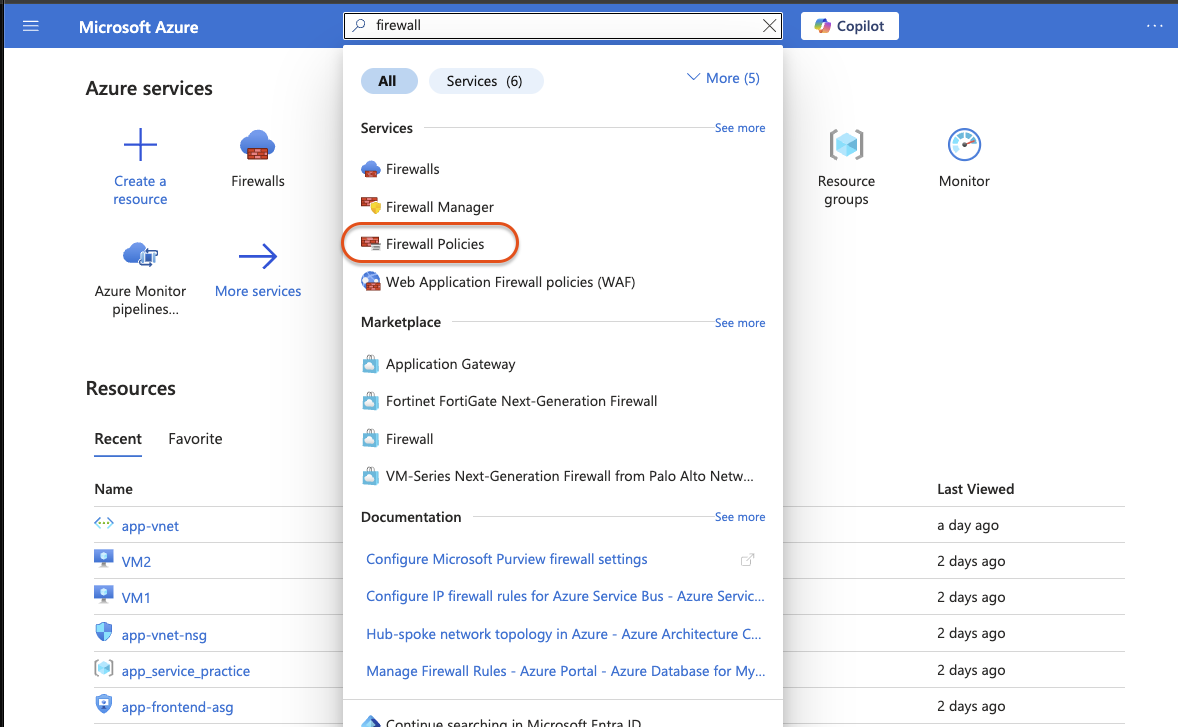
Task: Open Resource groups service icon
Action: pos(846,144)
